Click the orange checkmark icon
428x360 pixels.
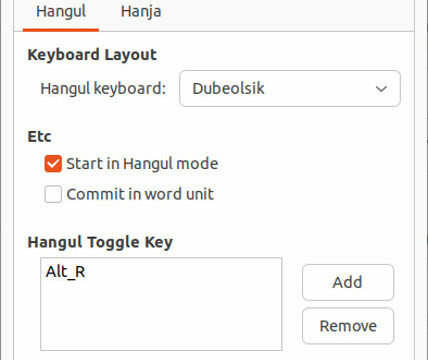[53, 164]
